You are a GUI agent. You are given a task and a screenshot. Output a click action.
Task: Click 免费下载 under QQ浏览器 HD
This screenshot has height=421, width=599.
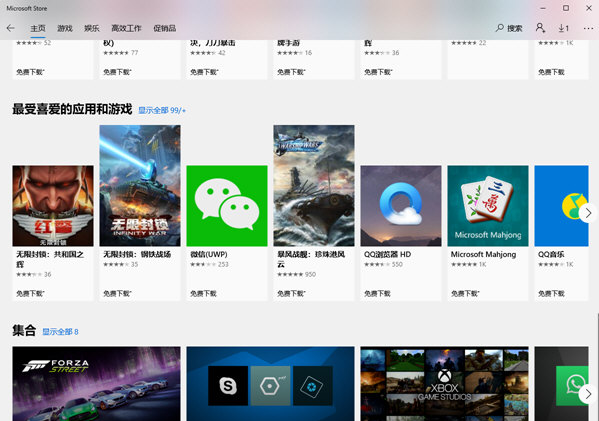pyautogui.click(x=377, y=293)
